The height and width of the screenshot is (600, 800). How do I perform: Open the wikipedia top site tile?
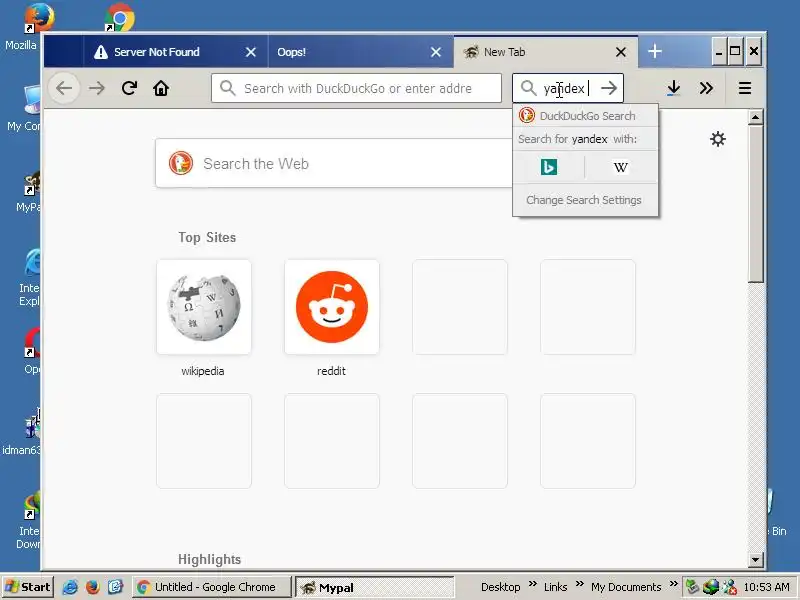[x=204, y=307]
